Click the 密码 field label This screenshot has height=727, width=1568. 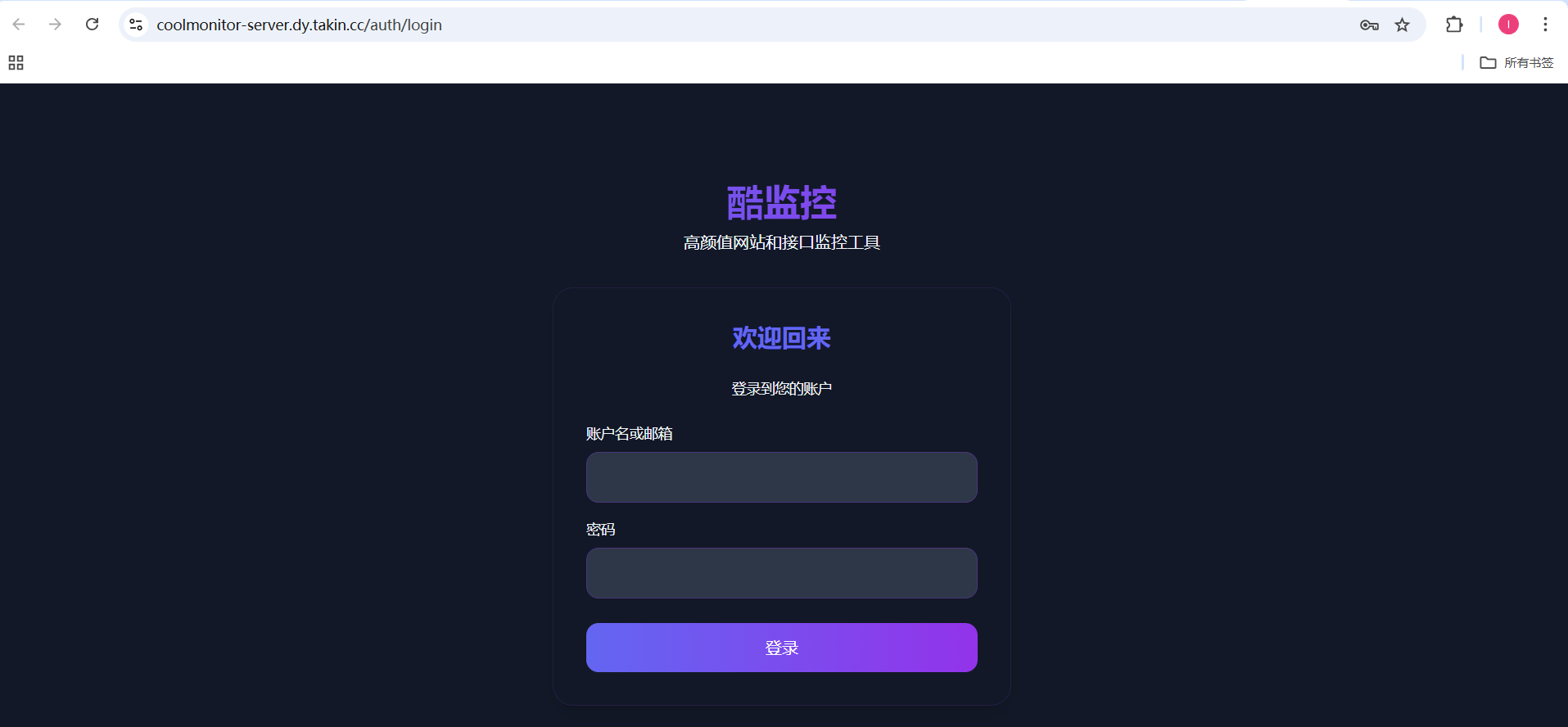(600, 530)
